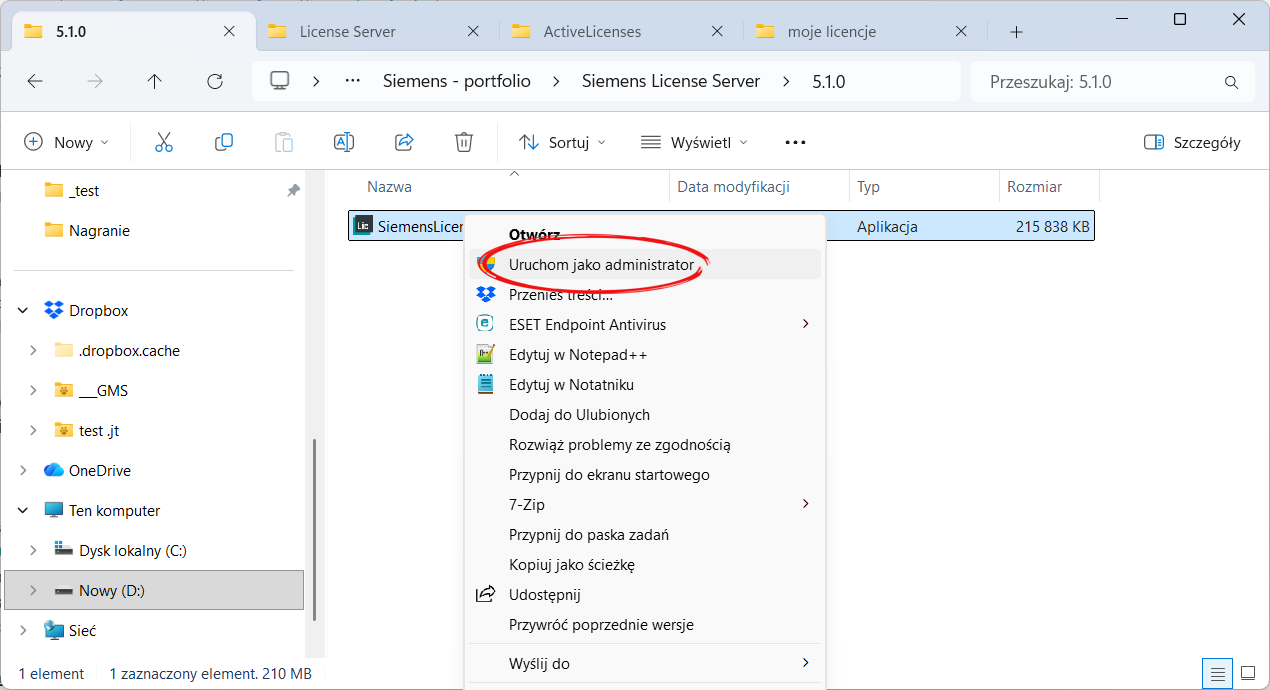The height and width of the screenshot is (690, 1270).
Task: Collapse the Dropbox tree node
Action: (x=24, y=310)
